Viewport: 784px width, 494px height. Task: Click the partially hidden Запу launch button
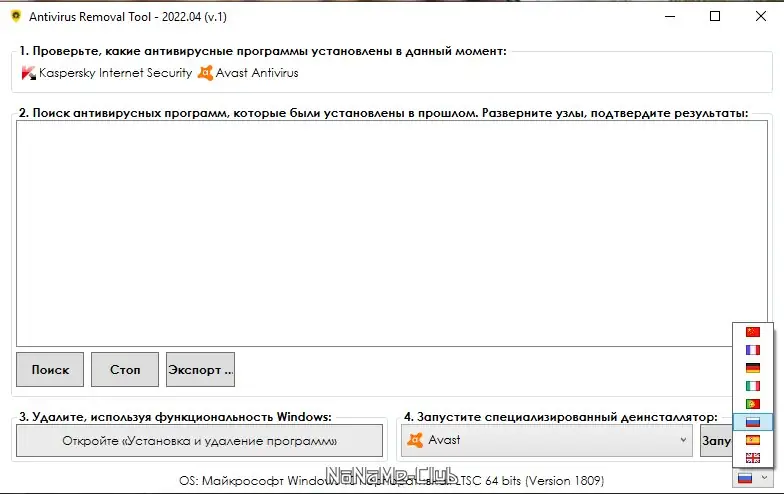(716, 440)
